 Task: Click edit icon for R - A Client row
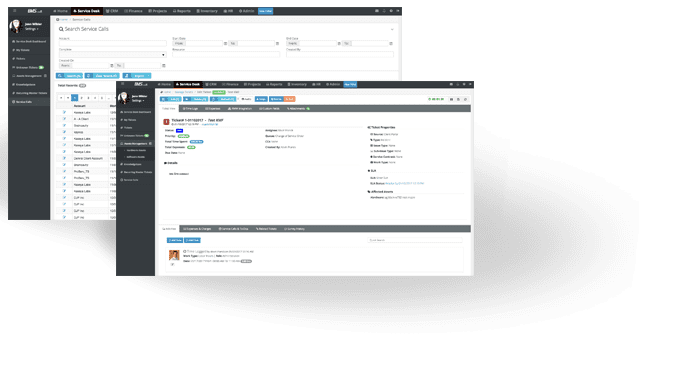click(64, 119)
